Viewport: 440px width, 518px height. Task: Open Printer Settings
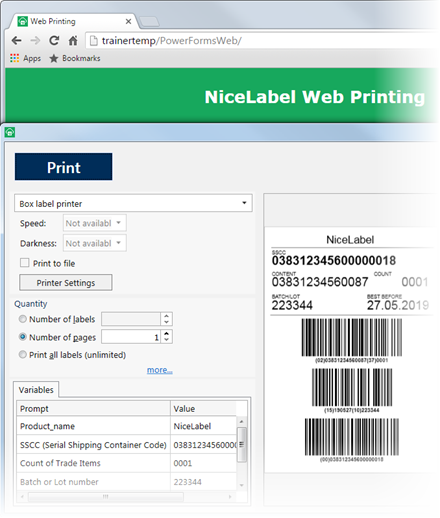point(66,283)
